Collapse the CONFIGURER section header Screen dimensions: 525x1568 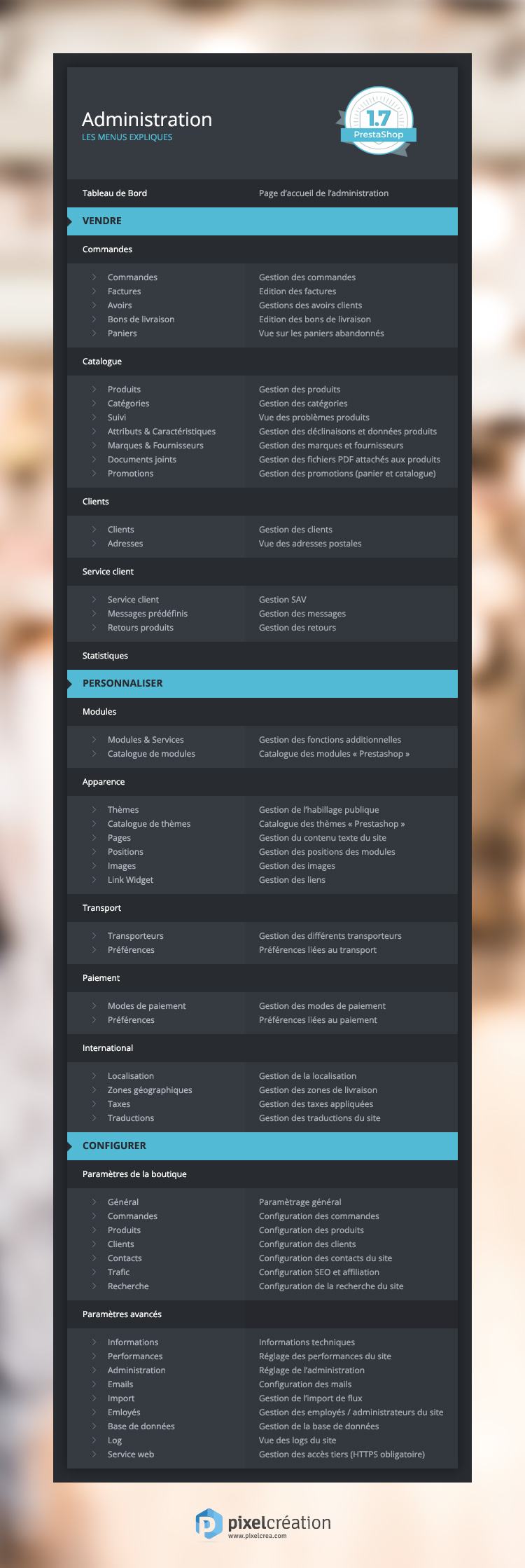point(262,1146)
